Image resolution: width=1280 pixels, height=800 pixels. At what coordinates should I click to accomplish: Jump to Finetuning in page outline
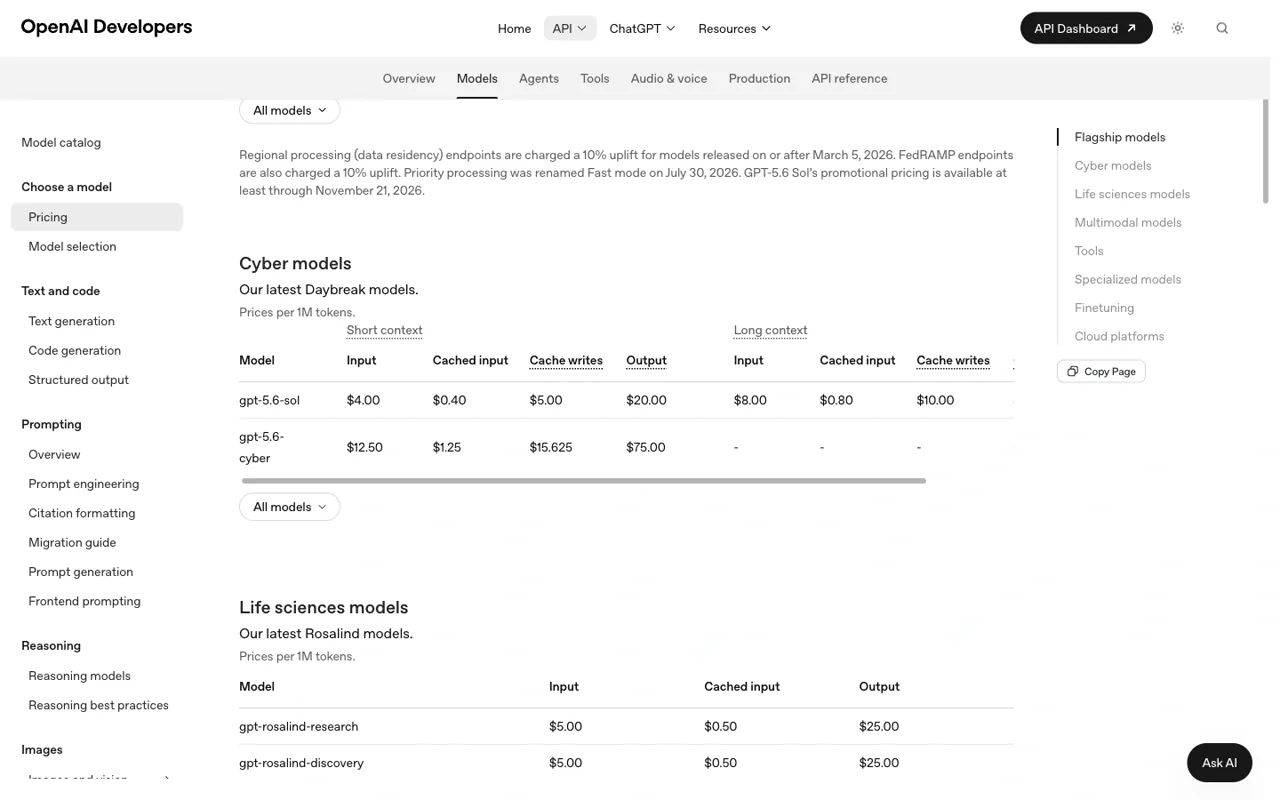tap(1104, 308)
